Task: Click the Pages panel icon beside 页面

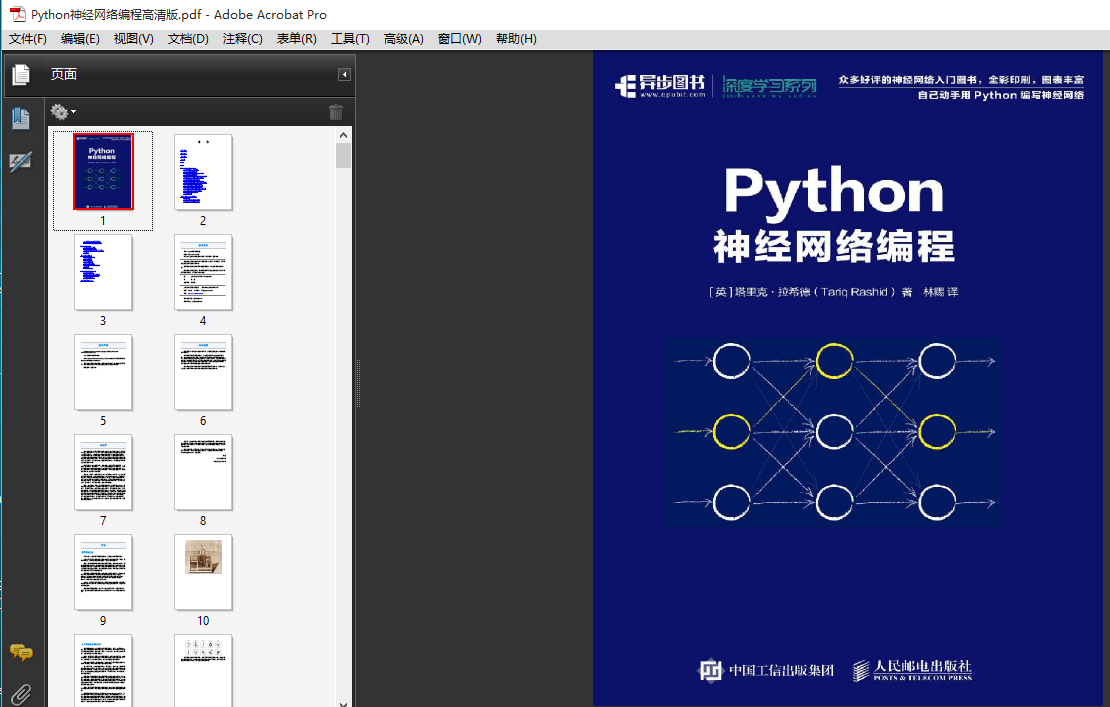Action: tap(21, 74)
